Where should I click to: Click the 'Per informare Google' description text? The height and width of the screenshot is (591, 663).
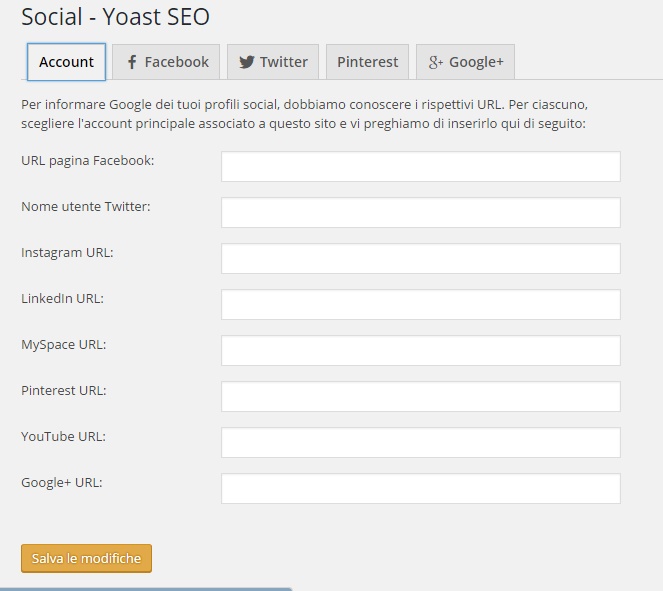click(304, 114)
